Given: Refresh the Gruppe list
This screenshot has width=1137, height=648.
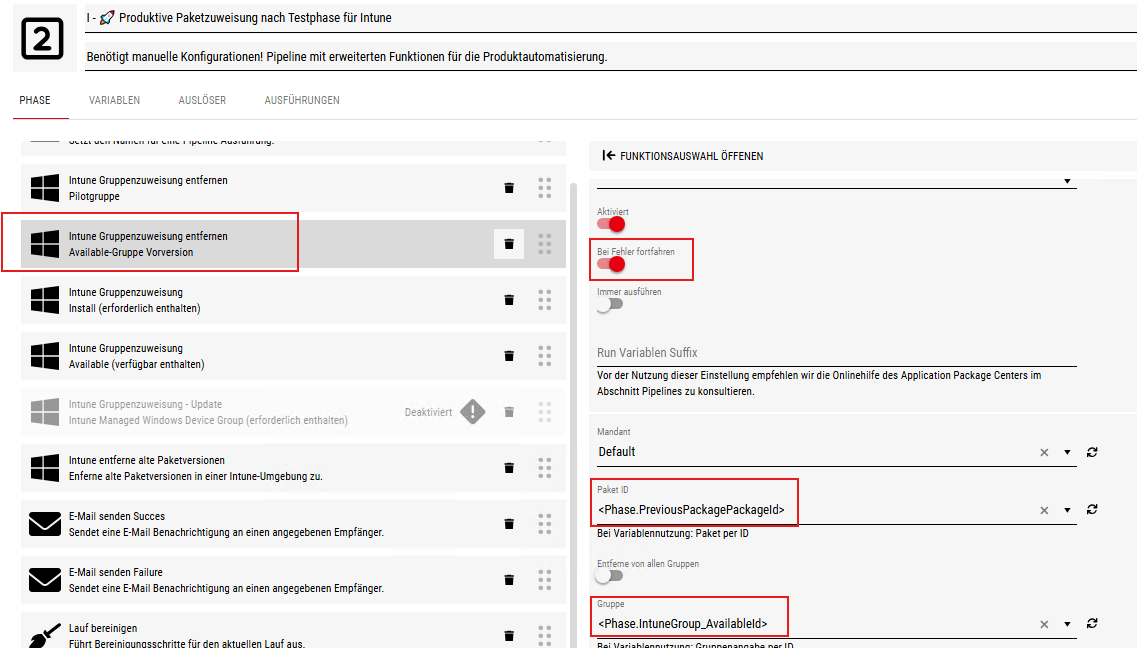Looking at the screenshot, I should coord(1092,623).
